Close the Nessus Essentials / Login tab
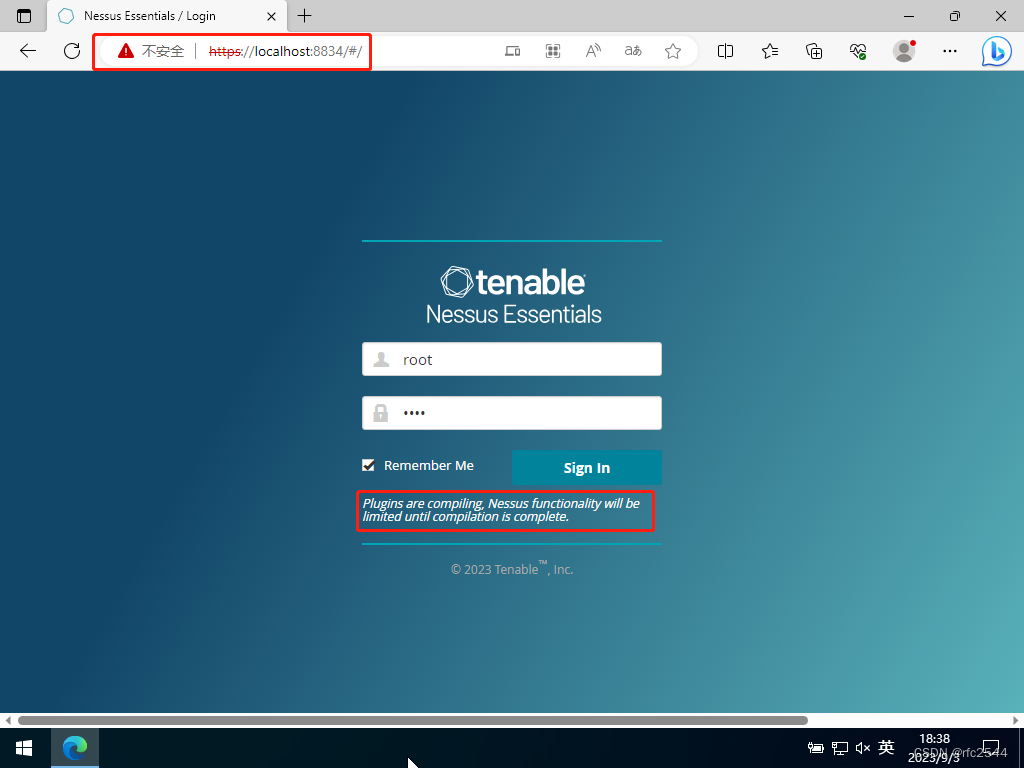 click(271, 16)
